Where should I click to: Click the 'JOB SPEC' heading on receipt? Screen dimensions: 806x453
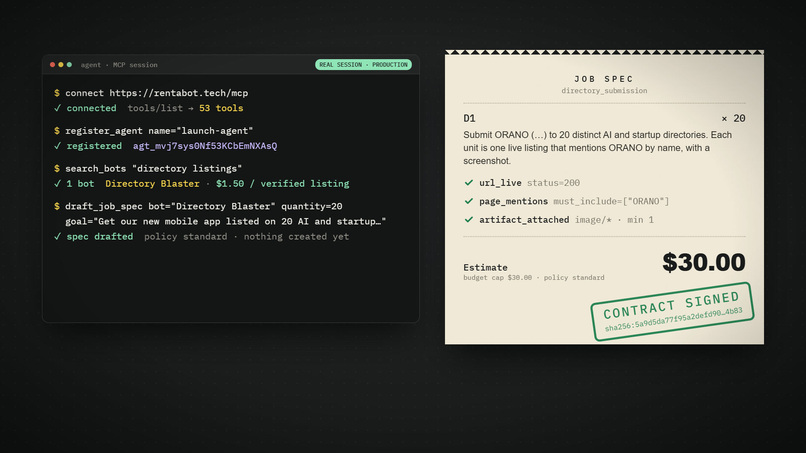click(604, 79)
